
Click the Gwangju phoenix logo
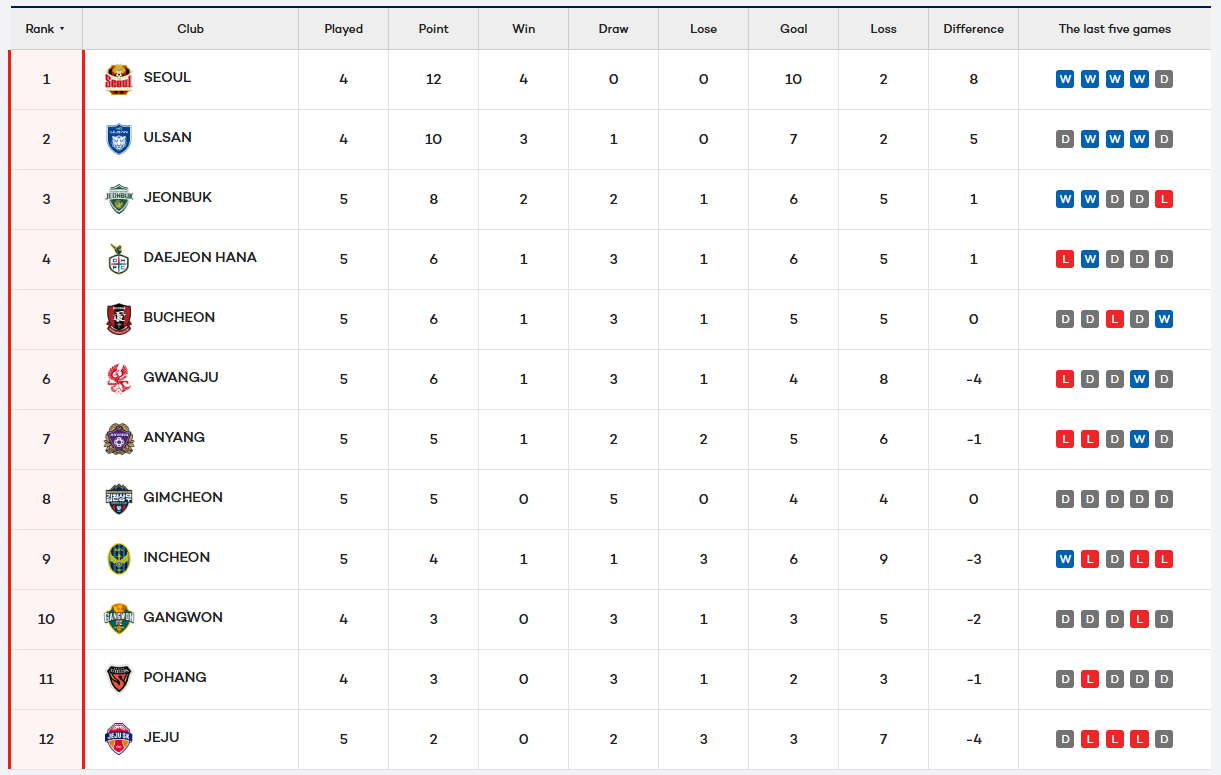pyautogui.click(x=119, y=379)
